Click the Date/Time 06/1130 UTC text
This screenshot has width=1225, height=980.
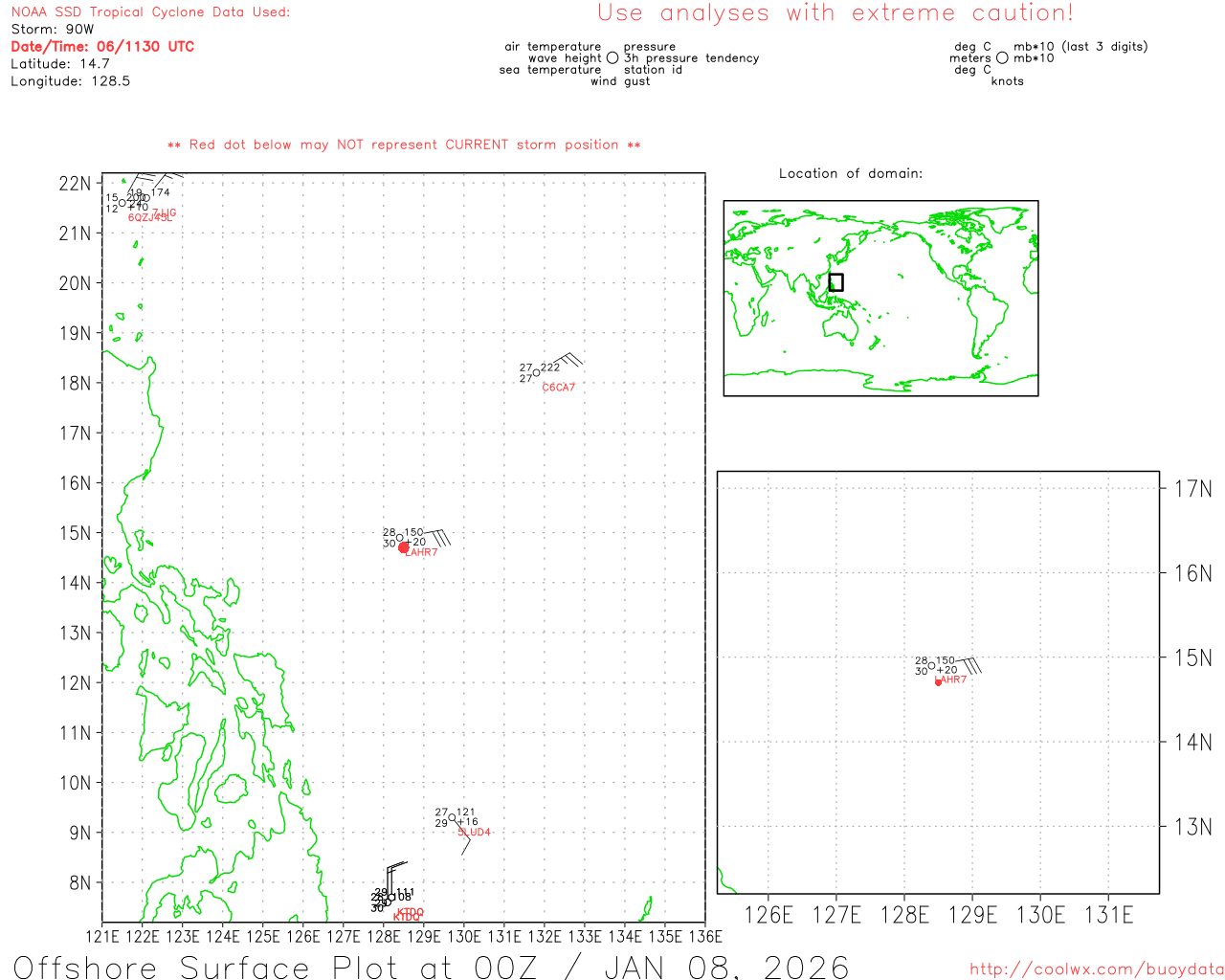(x=102, y=46)
